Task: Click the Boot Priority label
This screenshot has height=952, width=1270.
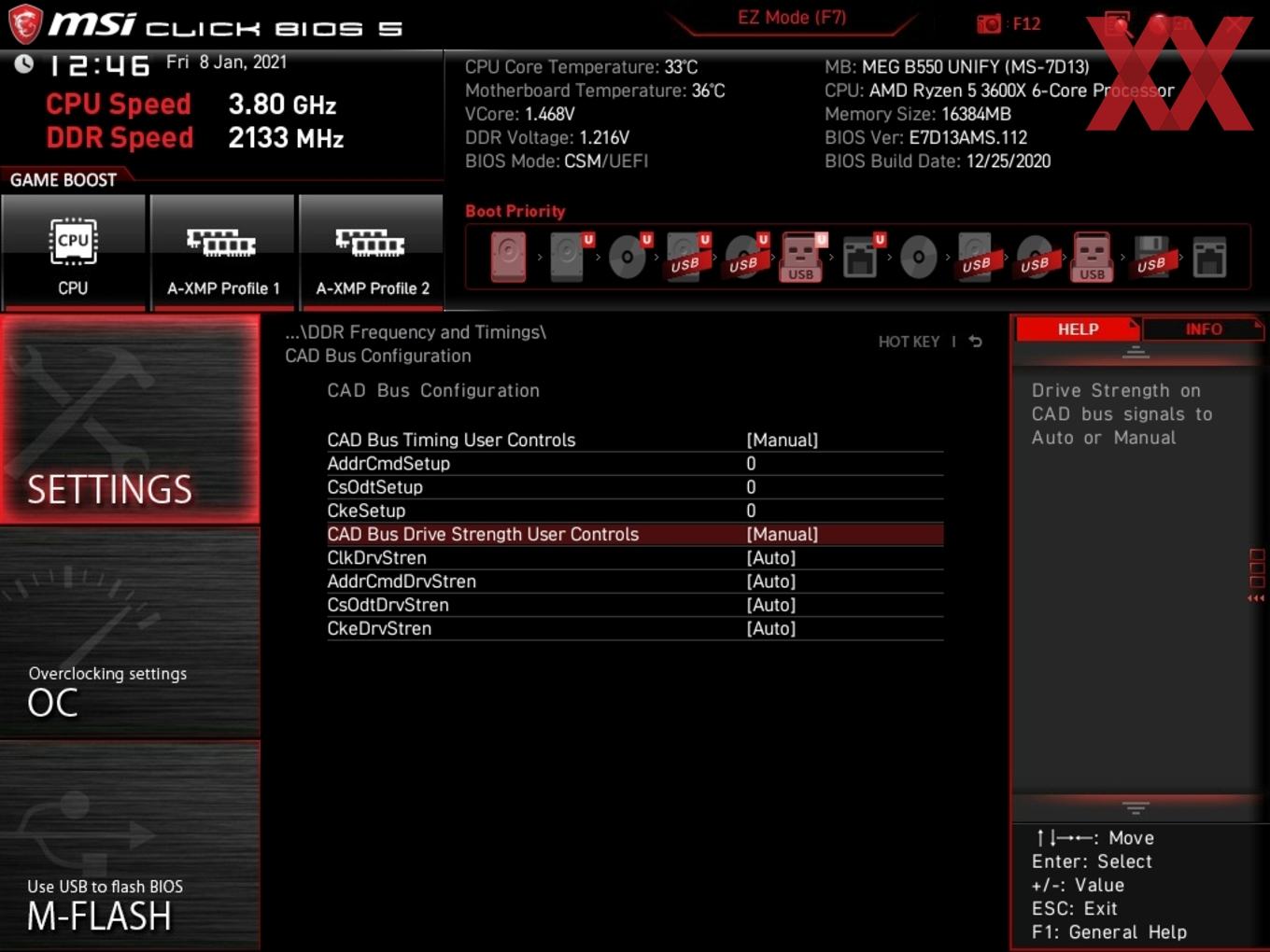Action: pyautogui.click(x=515, y=211)
